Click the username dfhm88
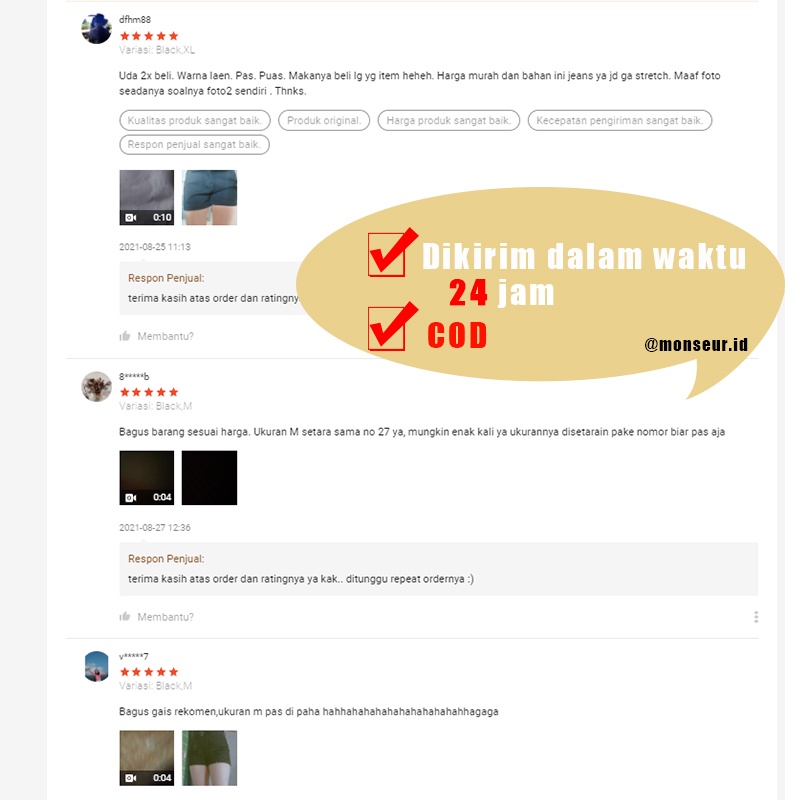800x800 pixels. [x=135, y=19]
